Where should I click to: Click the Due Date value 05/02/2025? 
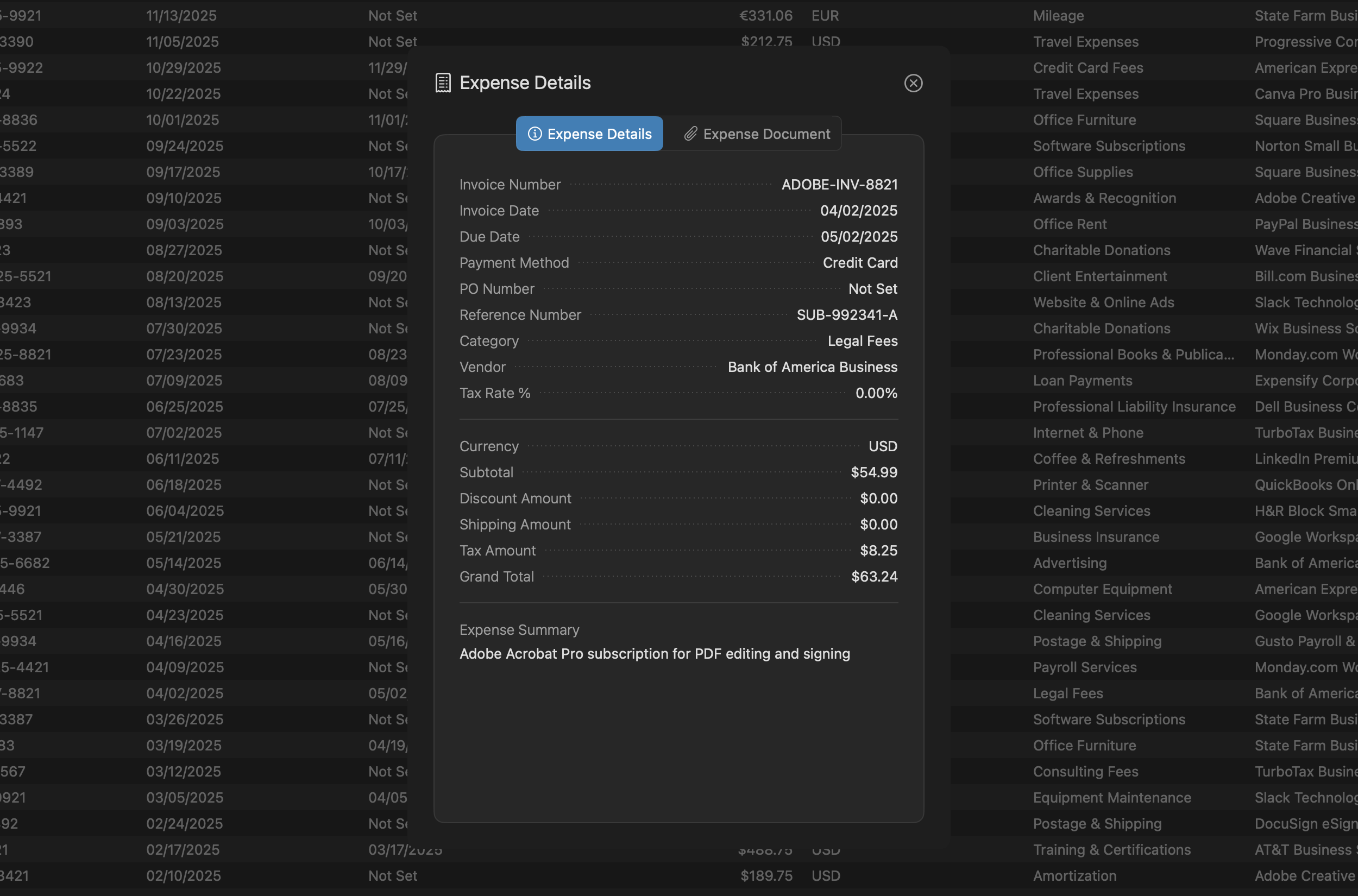click(x=858, y=237)
